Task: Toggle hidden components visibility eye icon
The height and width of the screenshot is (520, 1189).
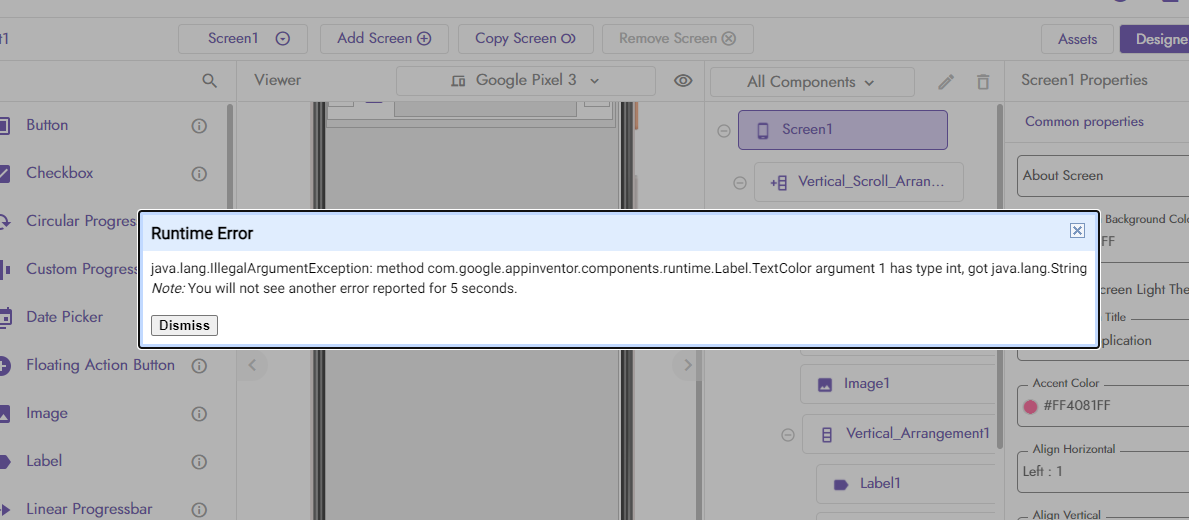Action: (683, 81)
